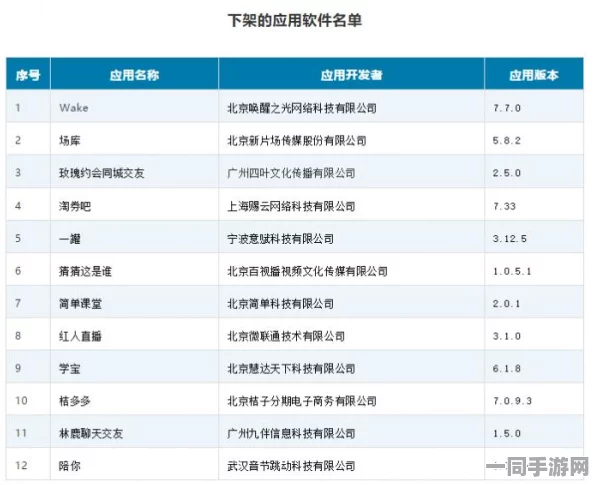
Task: Click version 2.5.0 in the 玫瑰约会同城交友 row
Action: coord(507,173)
